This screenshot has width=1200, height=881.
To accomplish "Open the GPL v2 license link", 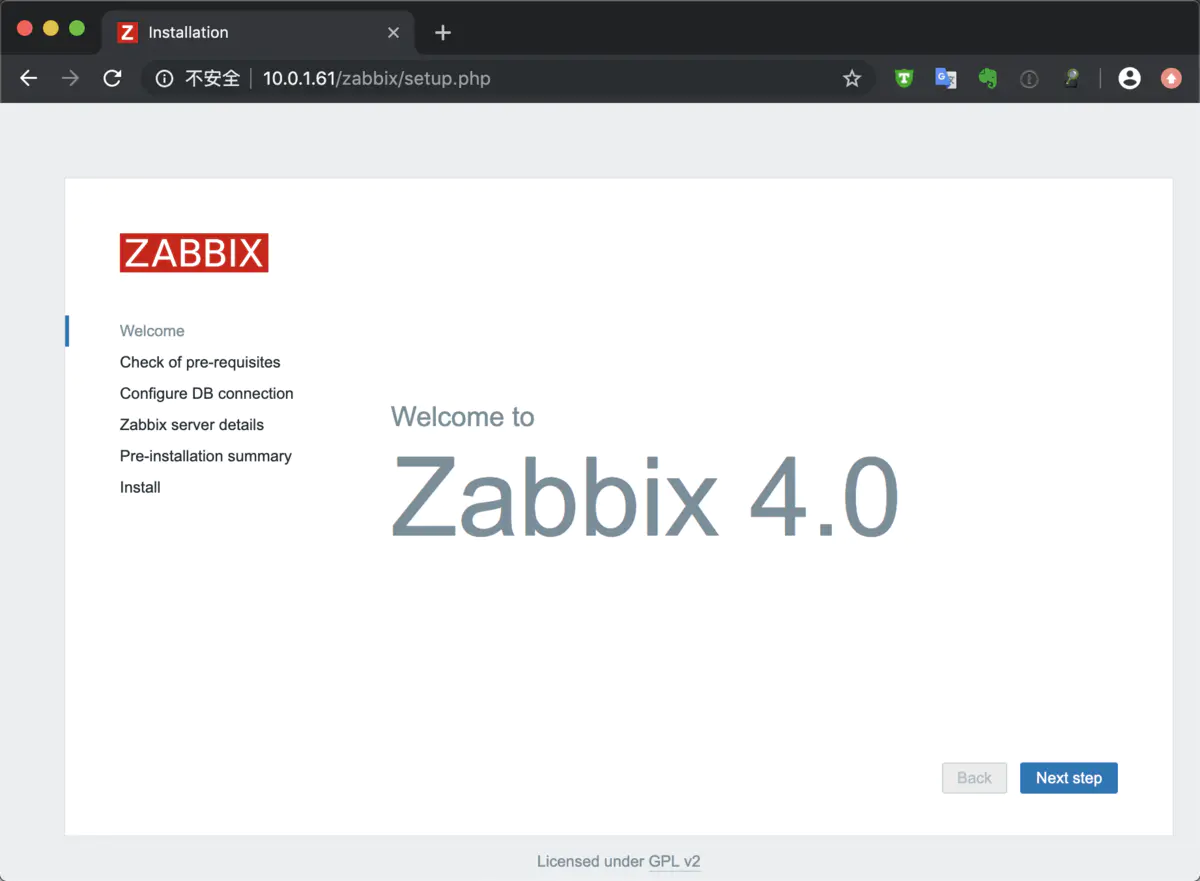I will [x=675, y=861].
